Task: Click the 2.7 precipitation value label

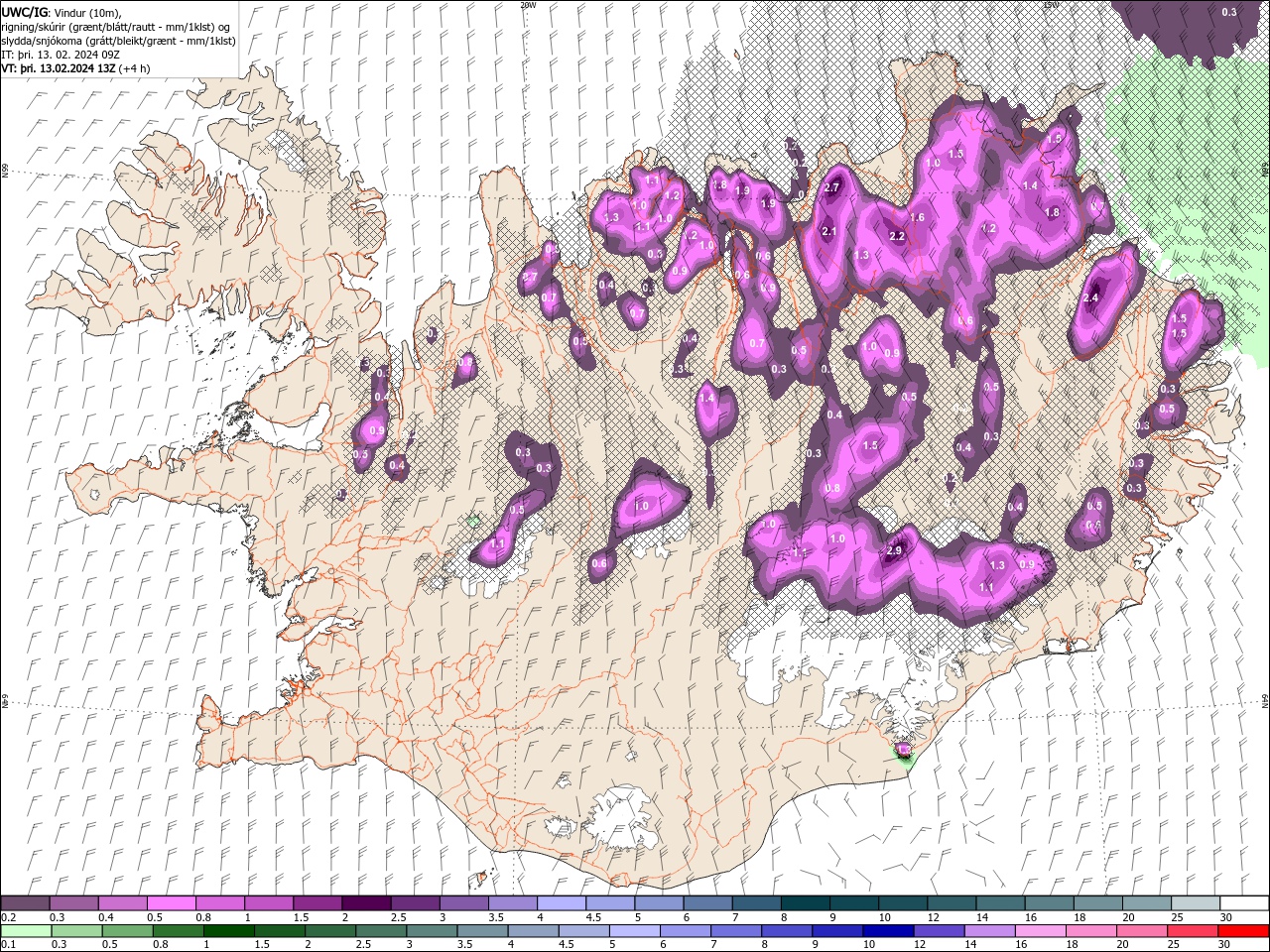Action: coord(832,187)
